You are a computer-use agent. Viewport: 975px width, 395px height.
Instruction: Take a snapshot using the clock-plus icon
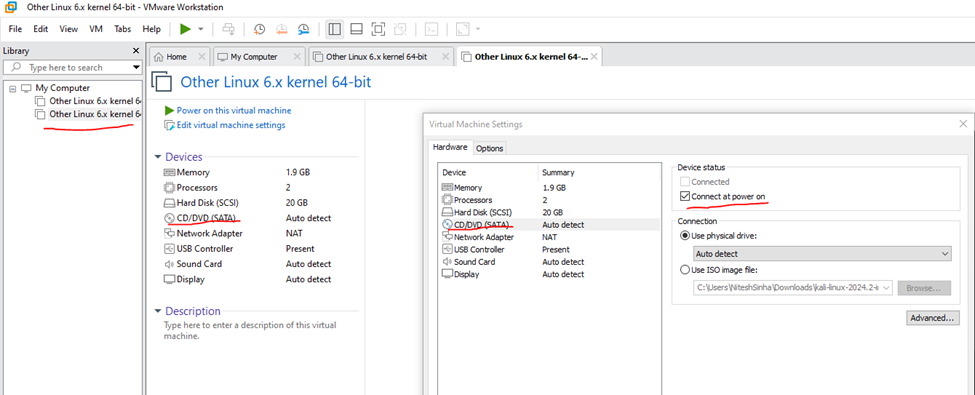click(x=259, y=29)
